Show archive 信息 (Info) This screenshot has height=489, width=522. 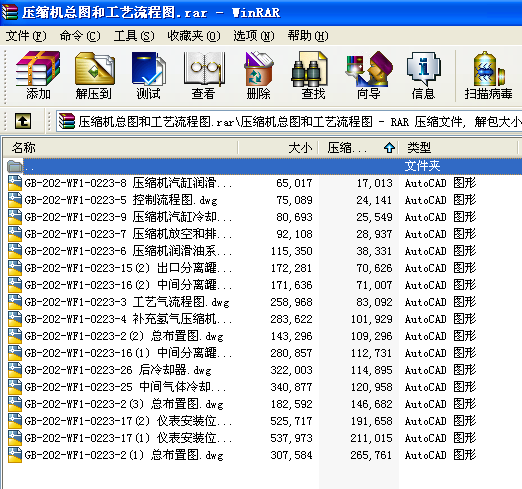click(x=423, y=75)
